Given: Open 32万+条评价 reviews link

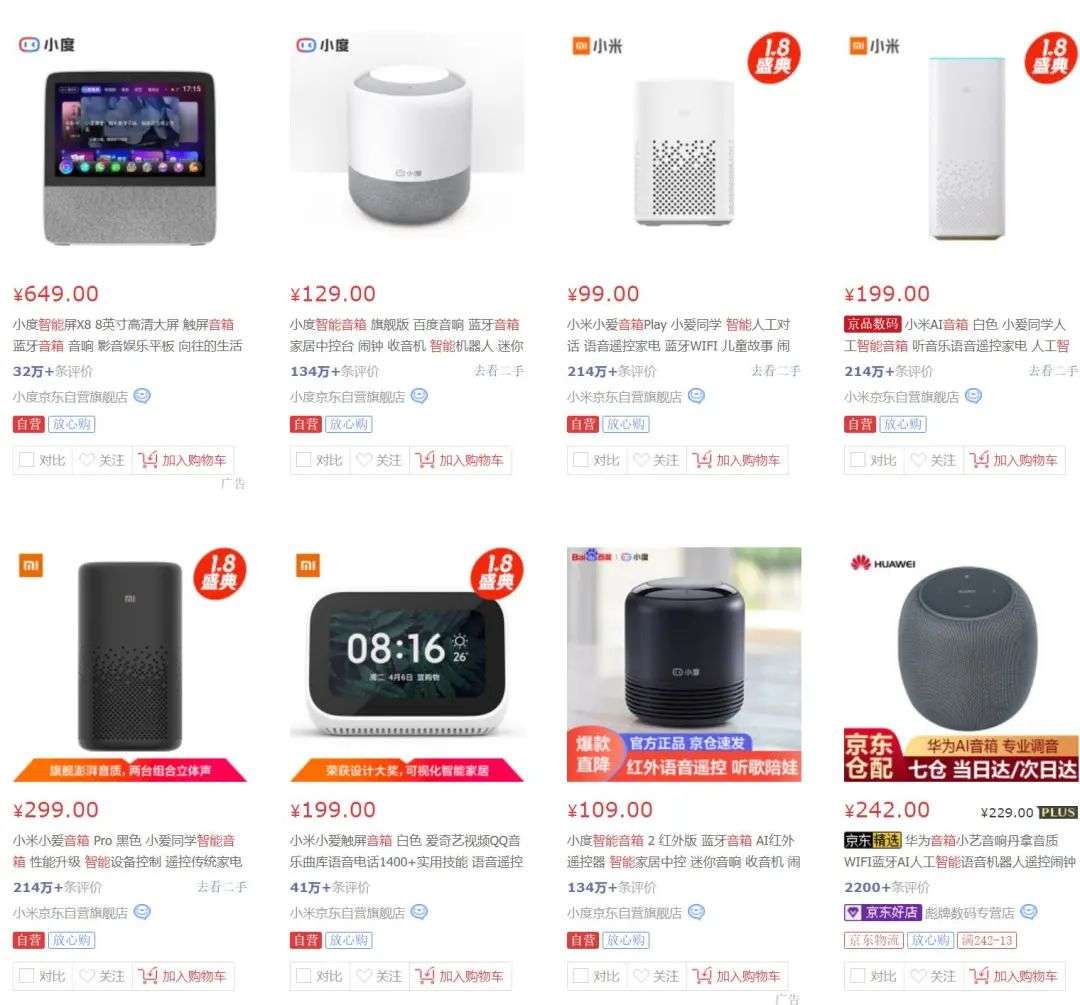Looking at the screenshot, I should coord(53,371).
